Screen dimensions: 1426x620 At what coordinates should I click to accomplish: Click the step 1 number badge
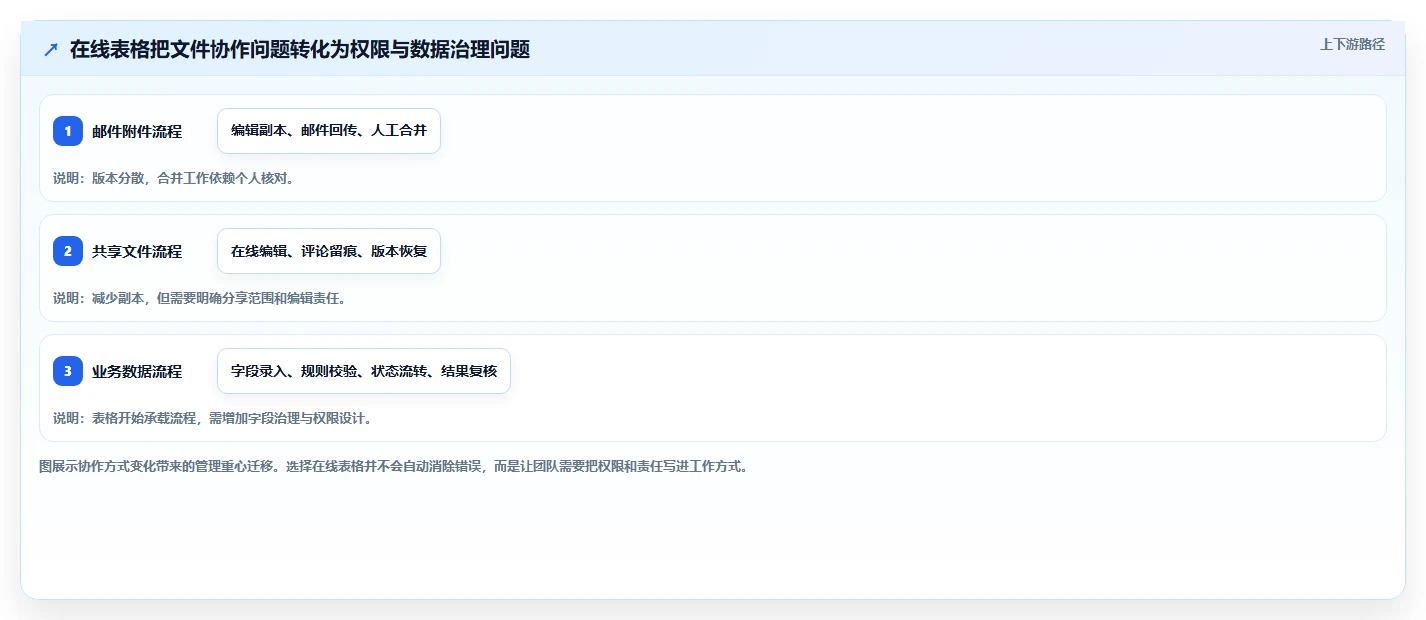68,131
